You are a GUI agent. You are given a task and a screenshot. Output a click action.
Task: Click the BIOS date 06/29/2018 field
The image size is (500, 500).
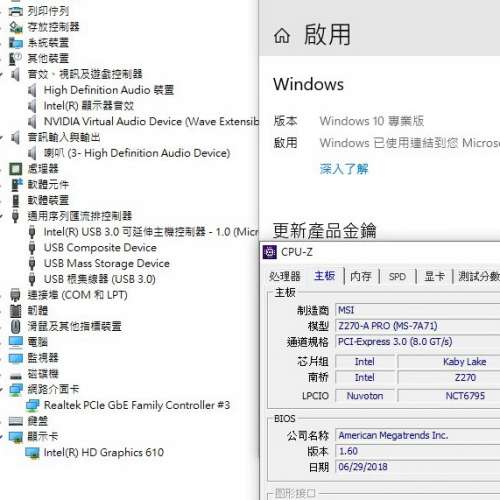point(418,467)
